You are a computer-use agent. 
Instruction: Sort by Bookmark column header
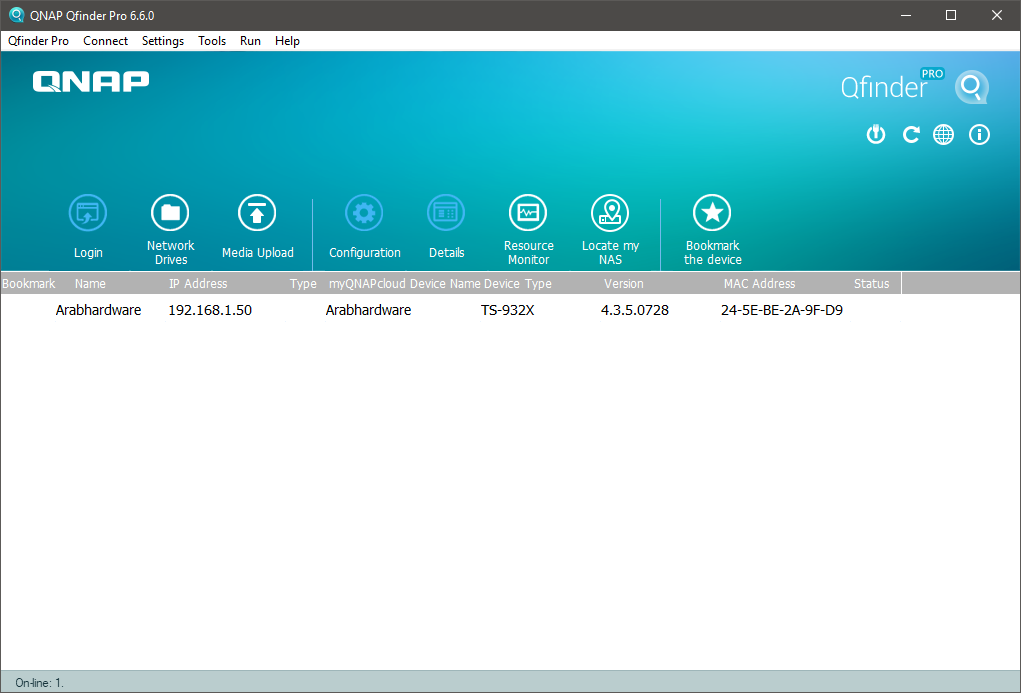coord(29,284)
